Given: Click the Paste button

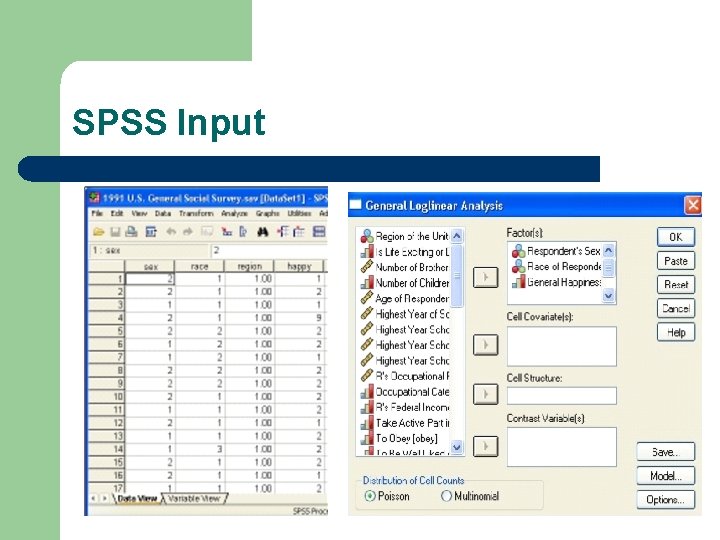Looking at the screenshot, I should tap(676, 261).
